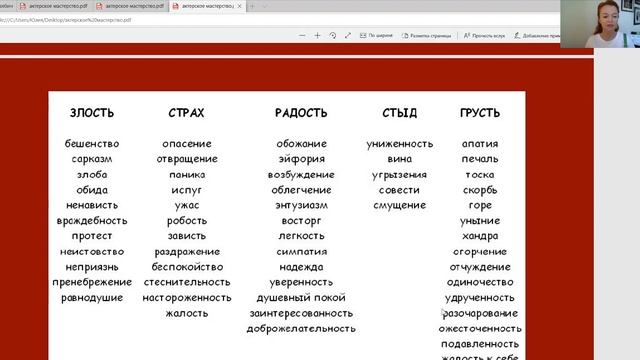640x360 pixels.
Task: Click the word 'настороженность'
Action: (187, 298)
